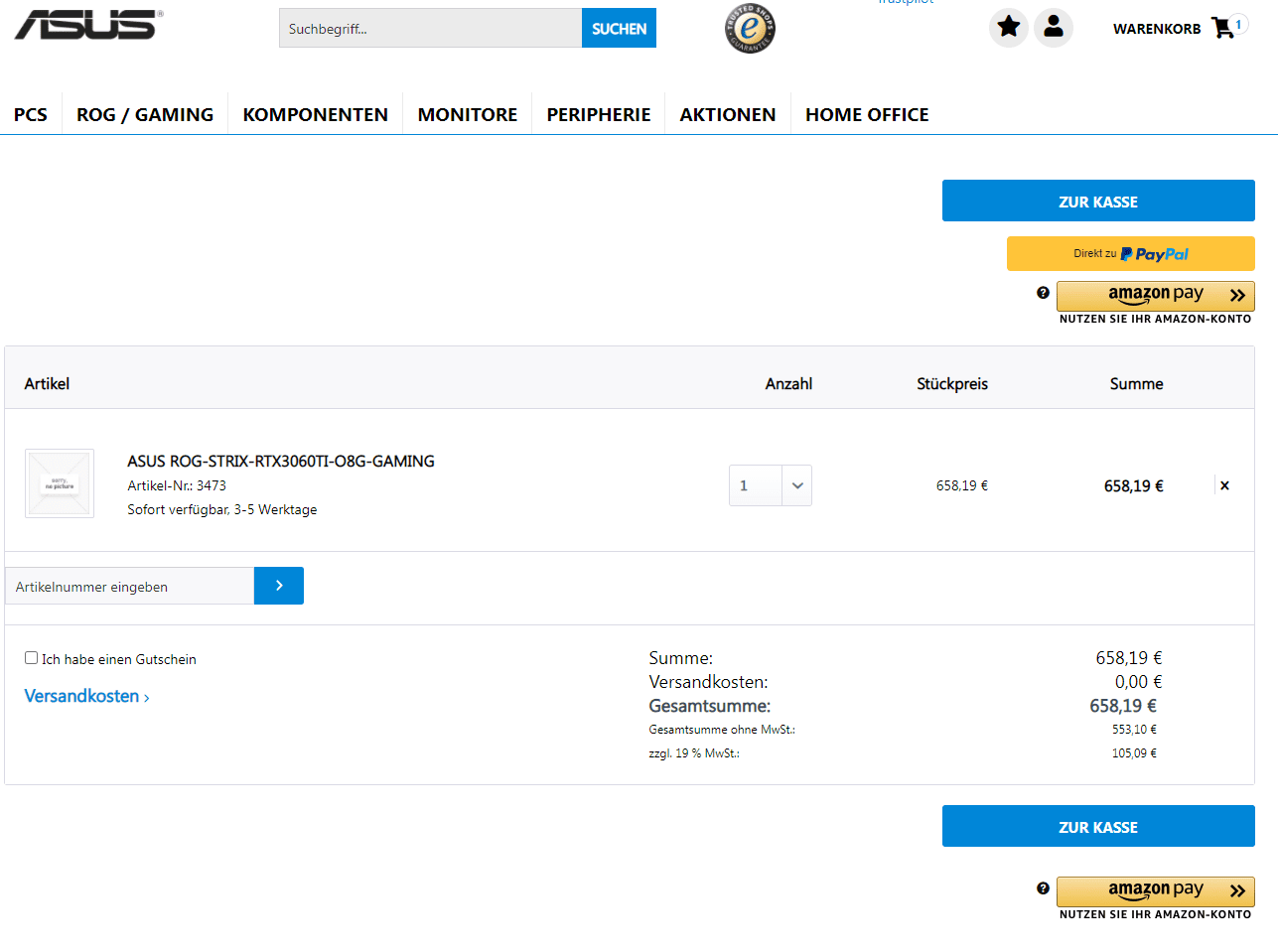Open the wishlist star icon

pos(1008,27)
